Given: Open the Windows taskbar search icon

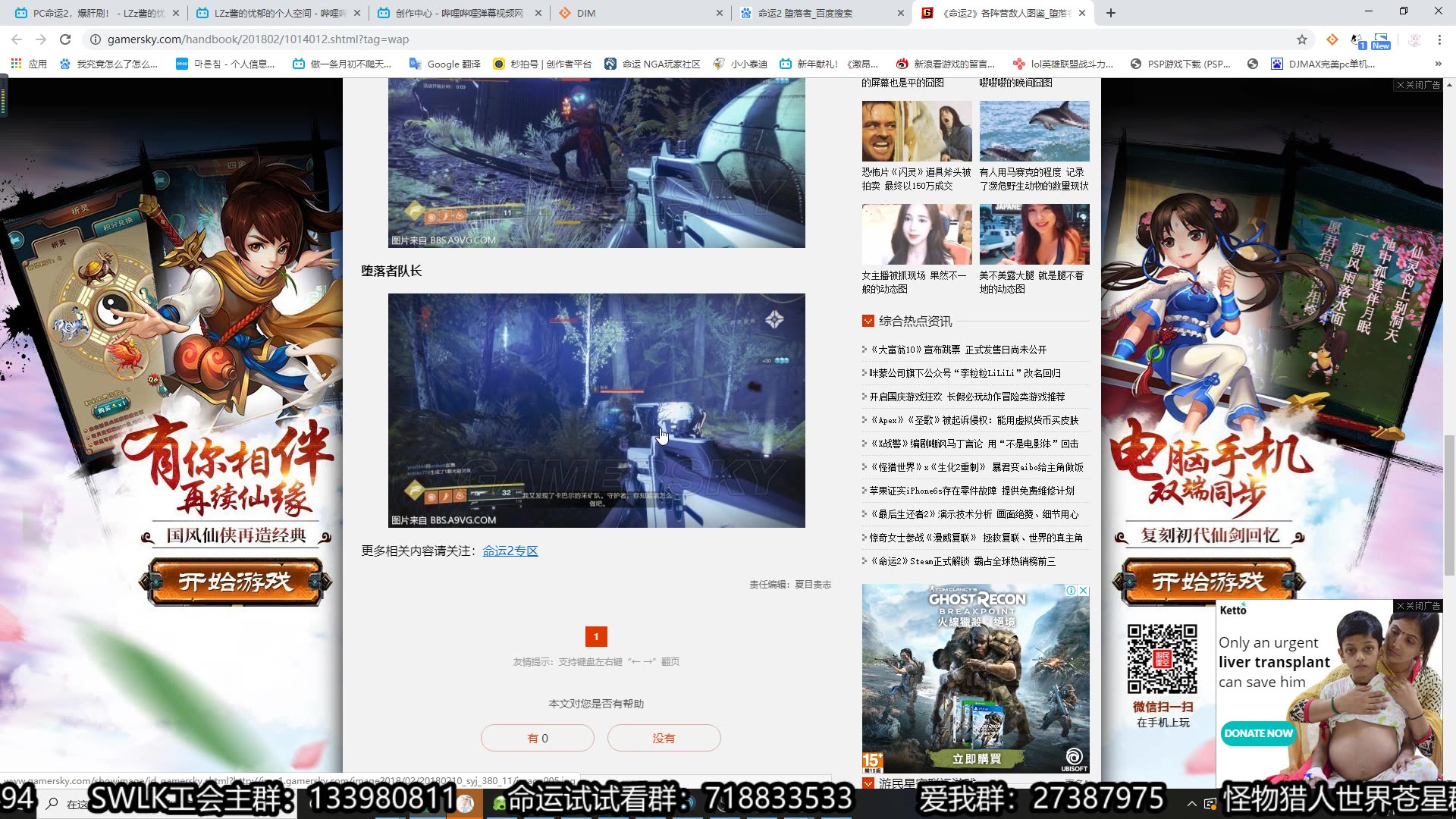Looking at the screenshot, I should click(x=52, y=804).
